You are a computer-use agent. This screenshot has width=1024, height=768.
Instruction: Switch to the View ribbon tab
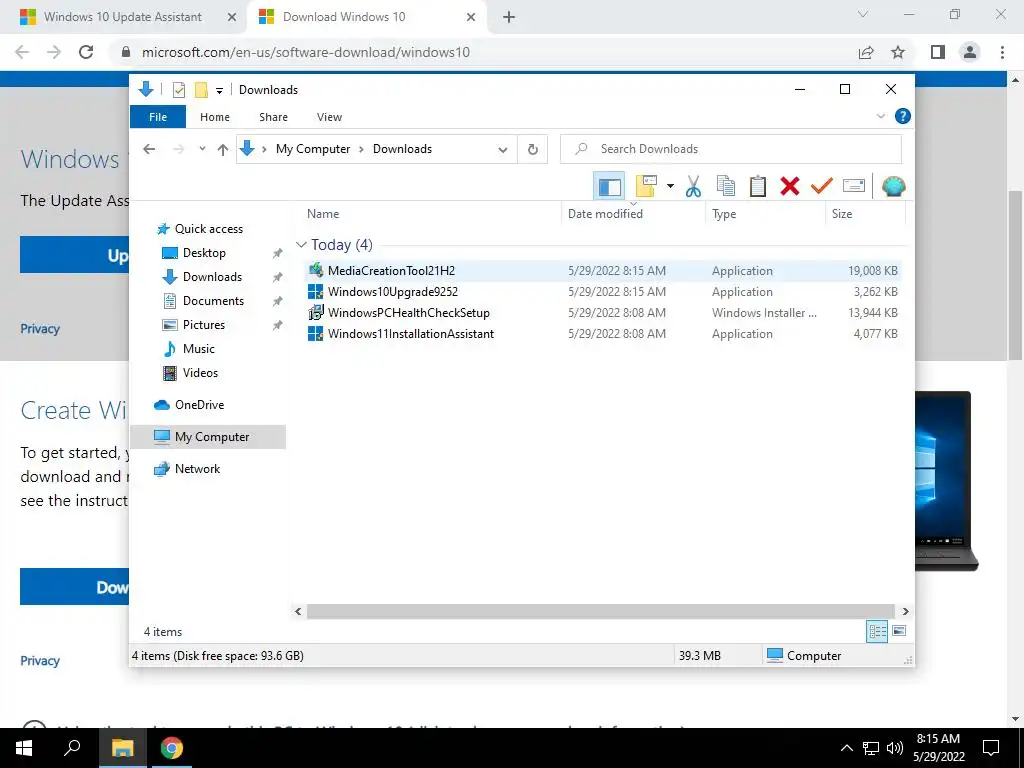point(329,117)
